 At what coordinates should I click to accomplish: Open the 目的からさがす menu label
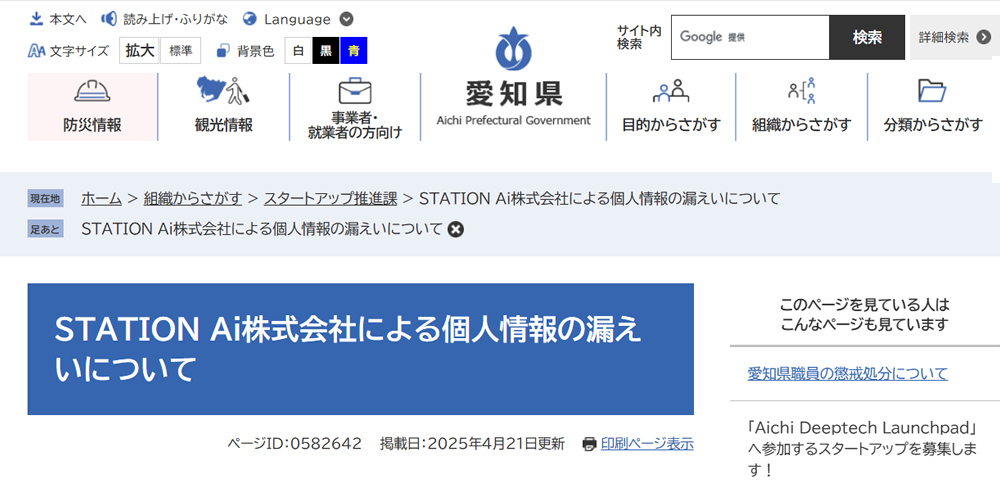(671, 125)
